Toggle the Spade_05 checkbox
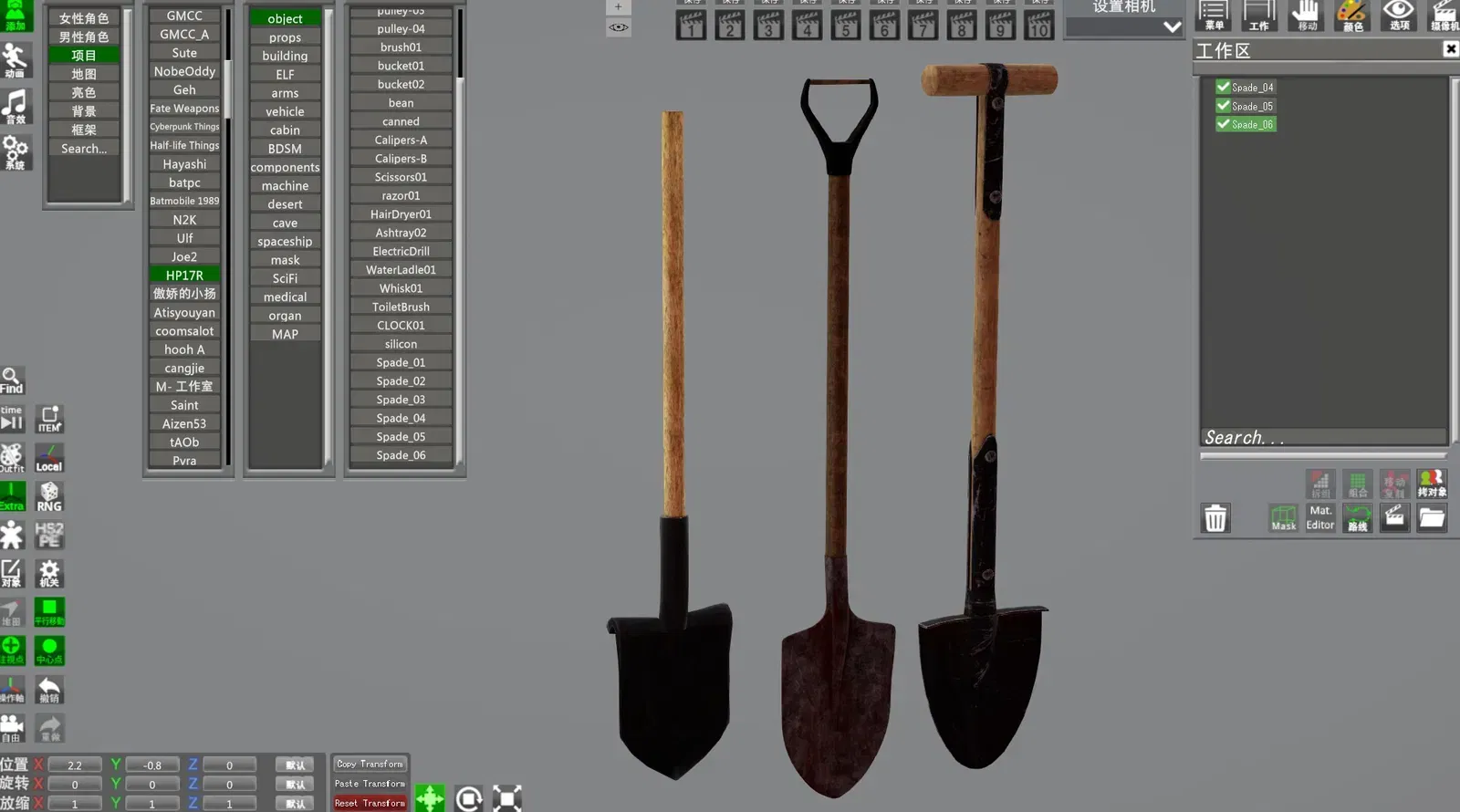The width and height of the screenshot is (1460, 812). 1224,106
